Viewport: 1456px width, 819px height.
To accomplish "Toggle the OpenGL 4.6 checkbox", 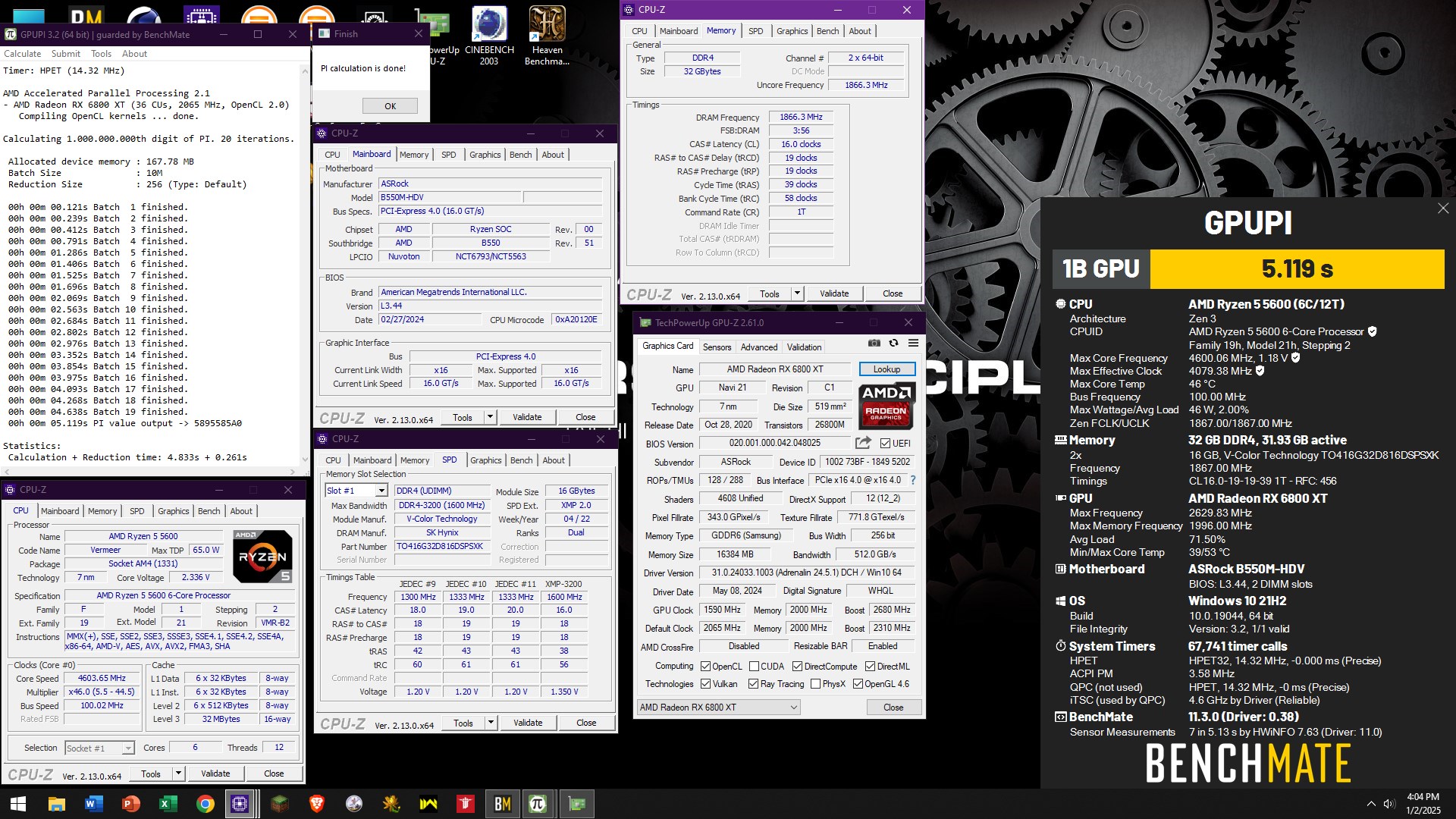I will pos(858,684).
